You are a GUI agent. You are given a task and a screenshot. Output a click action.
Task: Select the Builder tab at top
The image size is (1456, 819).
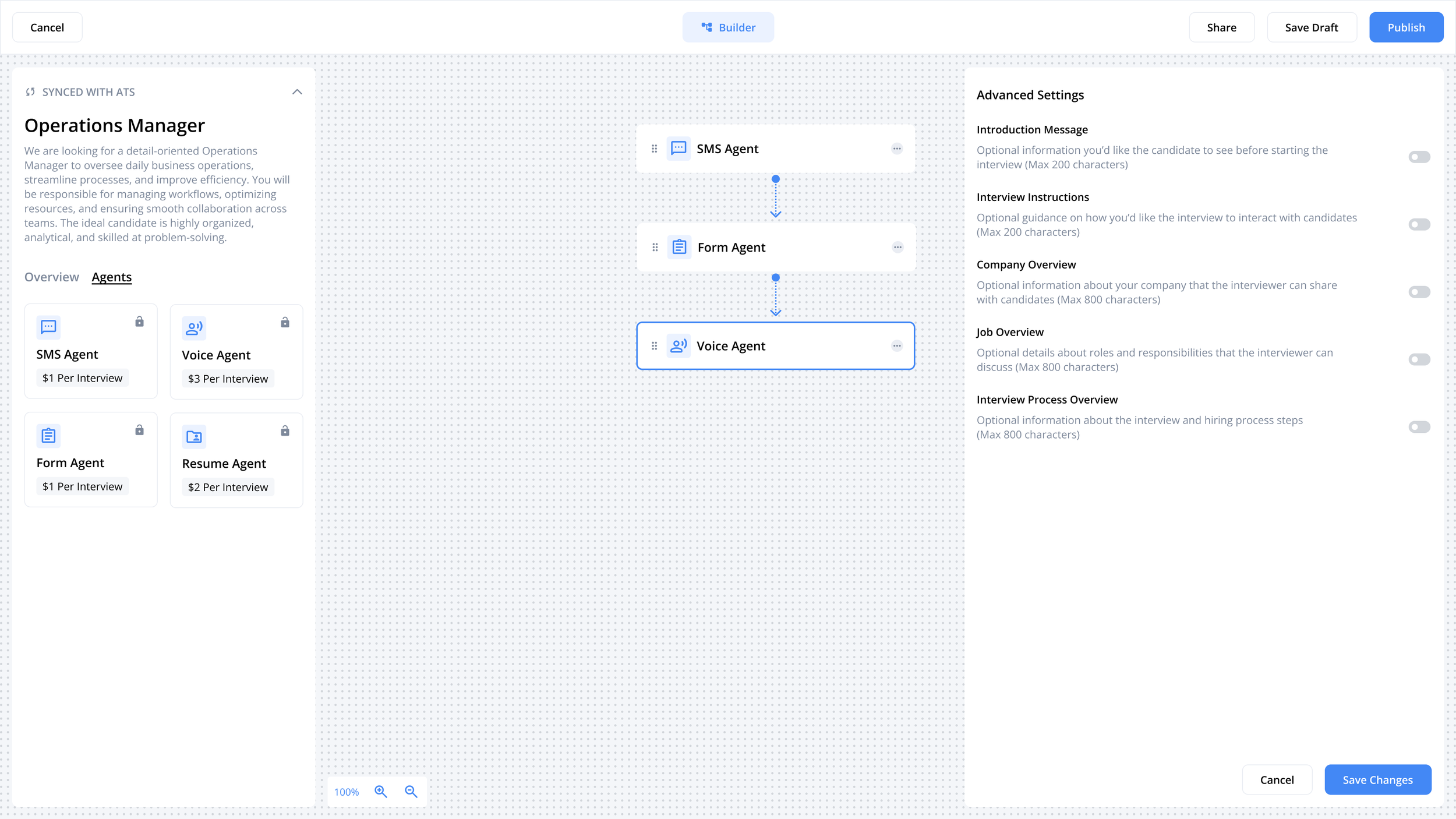(x=728, y=27)
